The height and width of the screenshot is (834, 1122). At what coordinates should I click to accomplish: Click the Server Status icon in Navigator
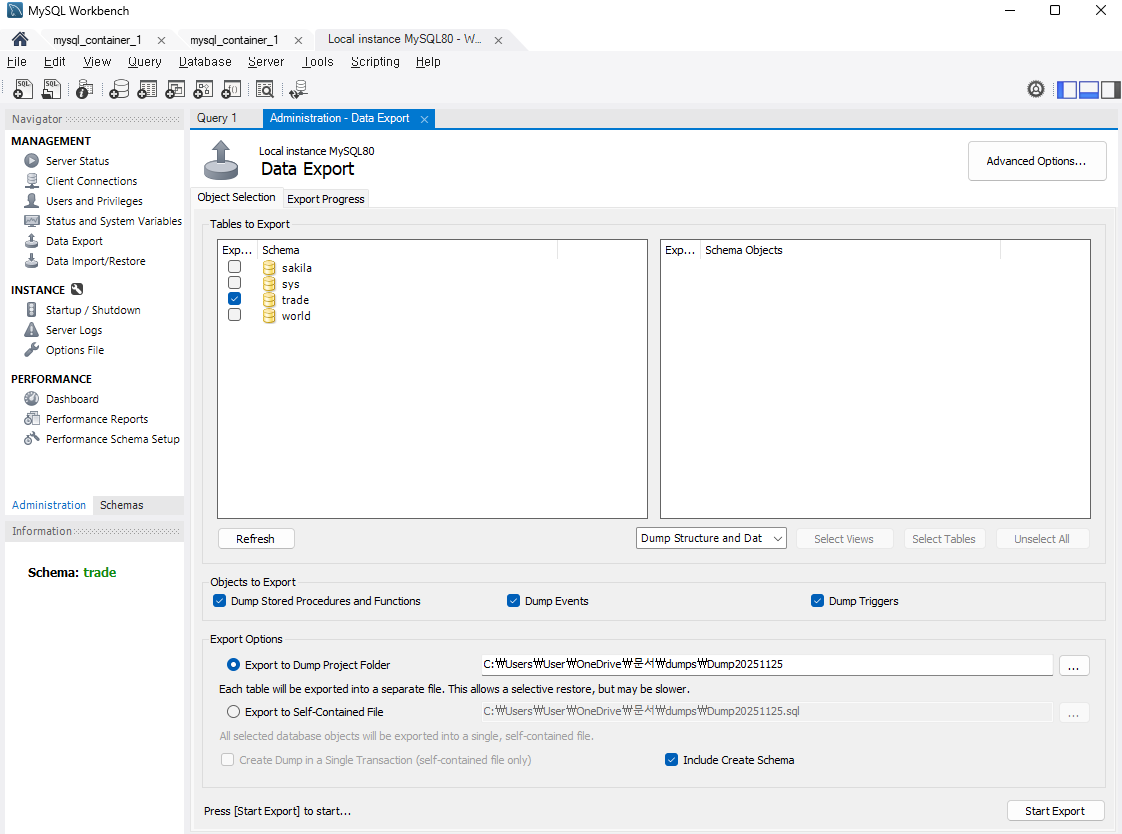(31, 161)
